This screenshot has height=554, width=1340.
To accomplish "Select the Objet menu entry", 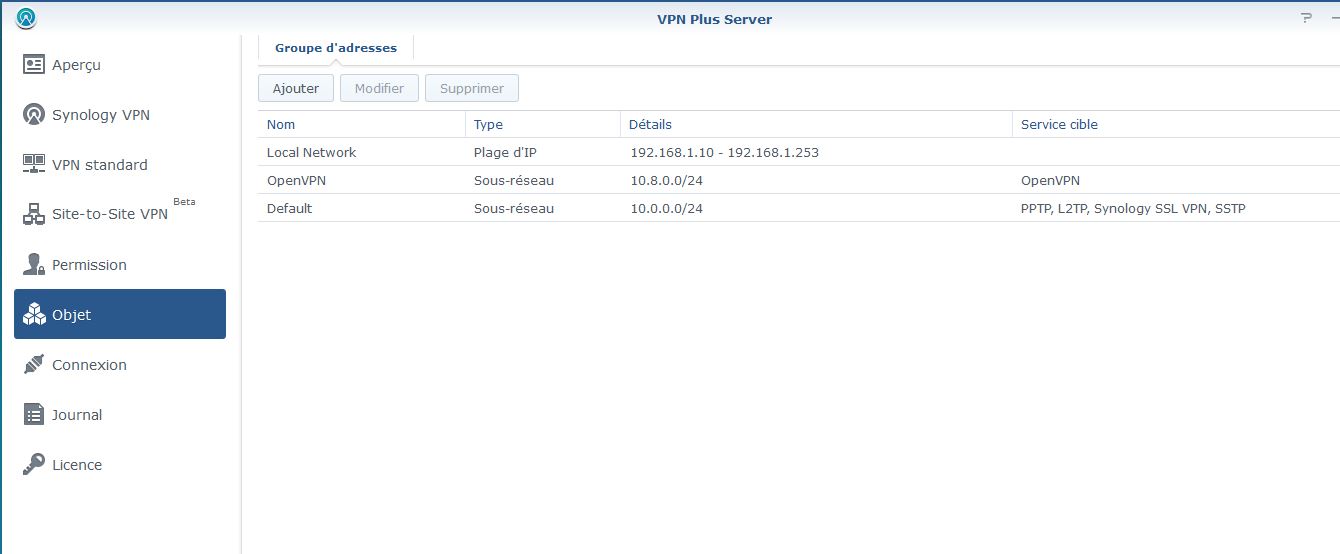I will (120, 314).
